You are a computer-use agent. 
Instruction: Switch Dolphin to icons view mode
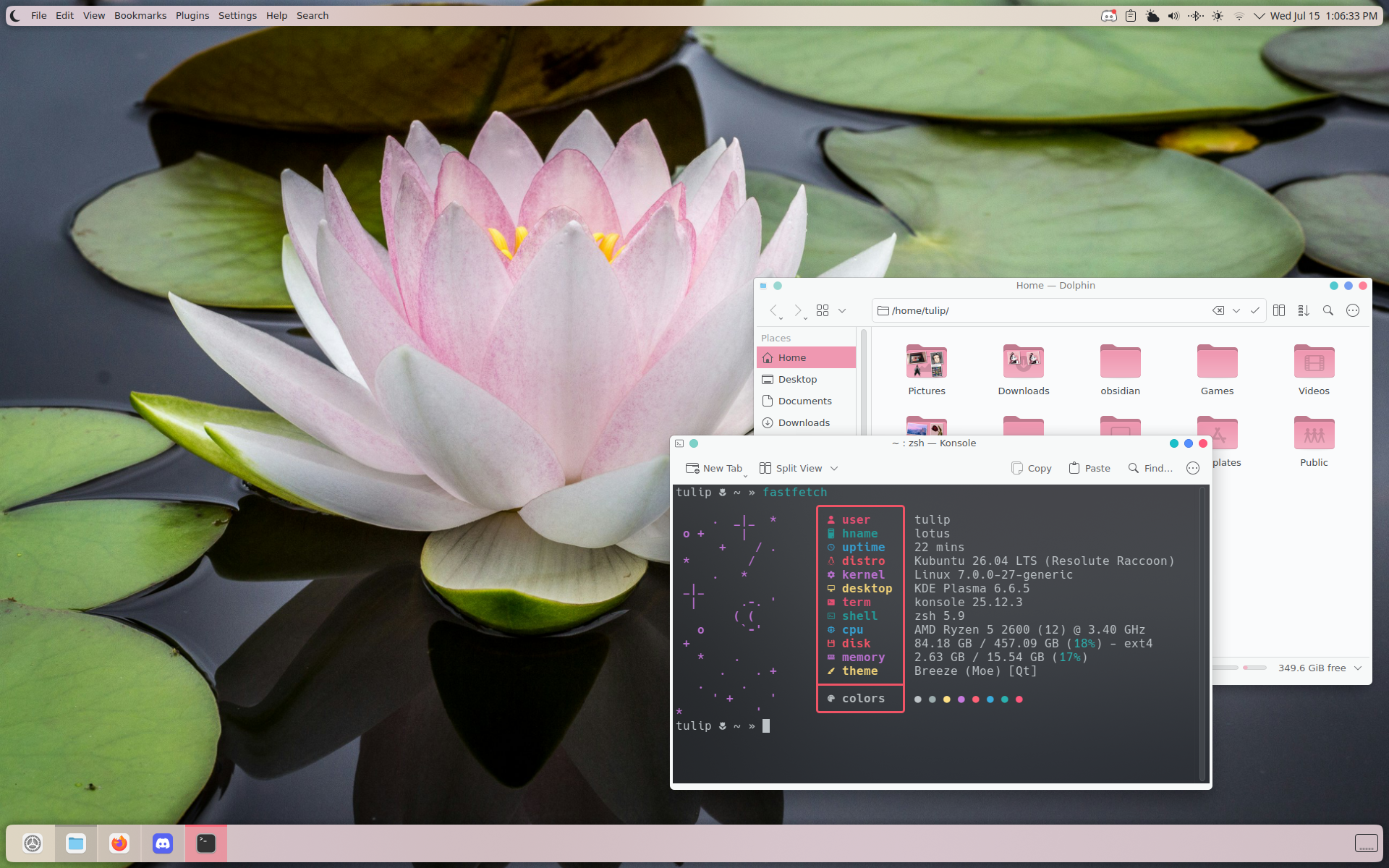click(x=823, y=310)
